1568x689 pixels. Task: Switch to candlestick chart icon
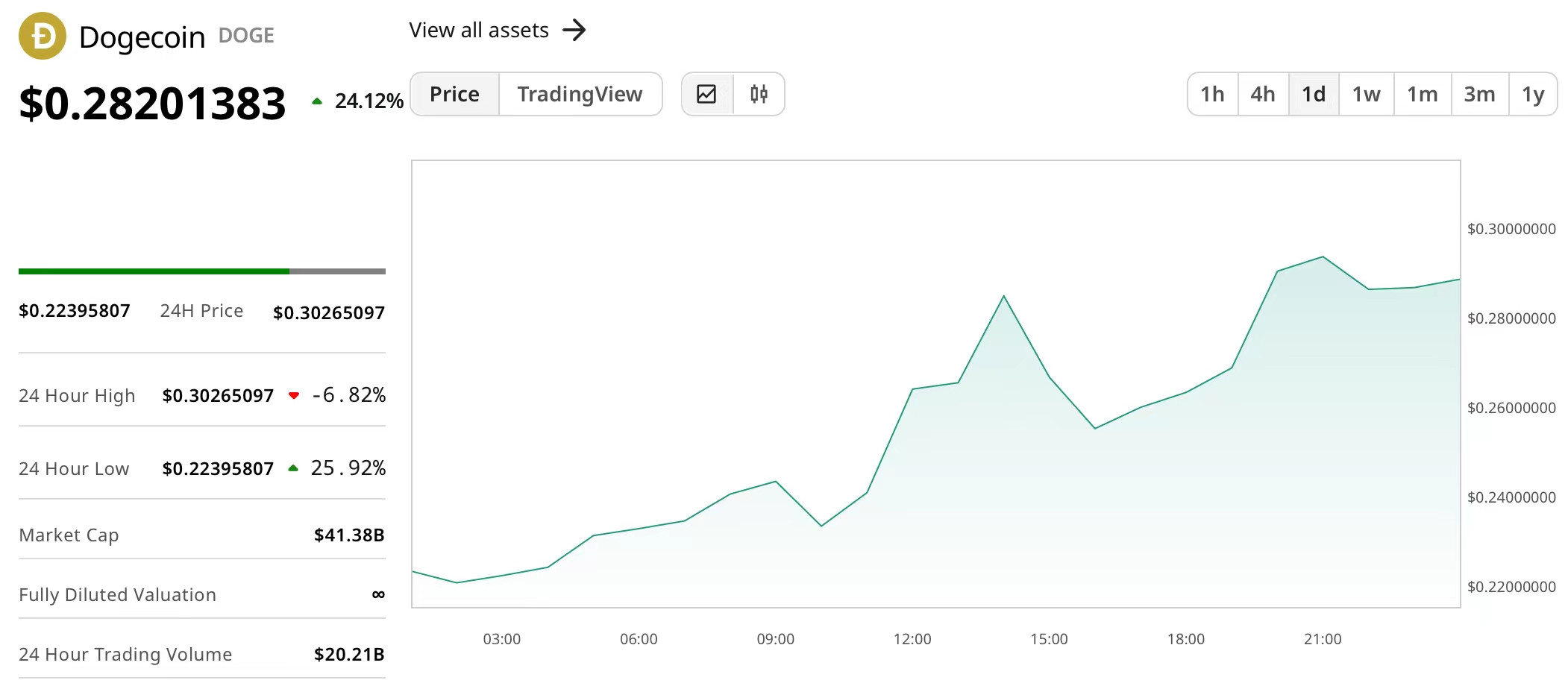(x=759, y=94)
